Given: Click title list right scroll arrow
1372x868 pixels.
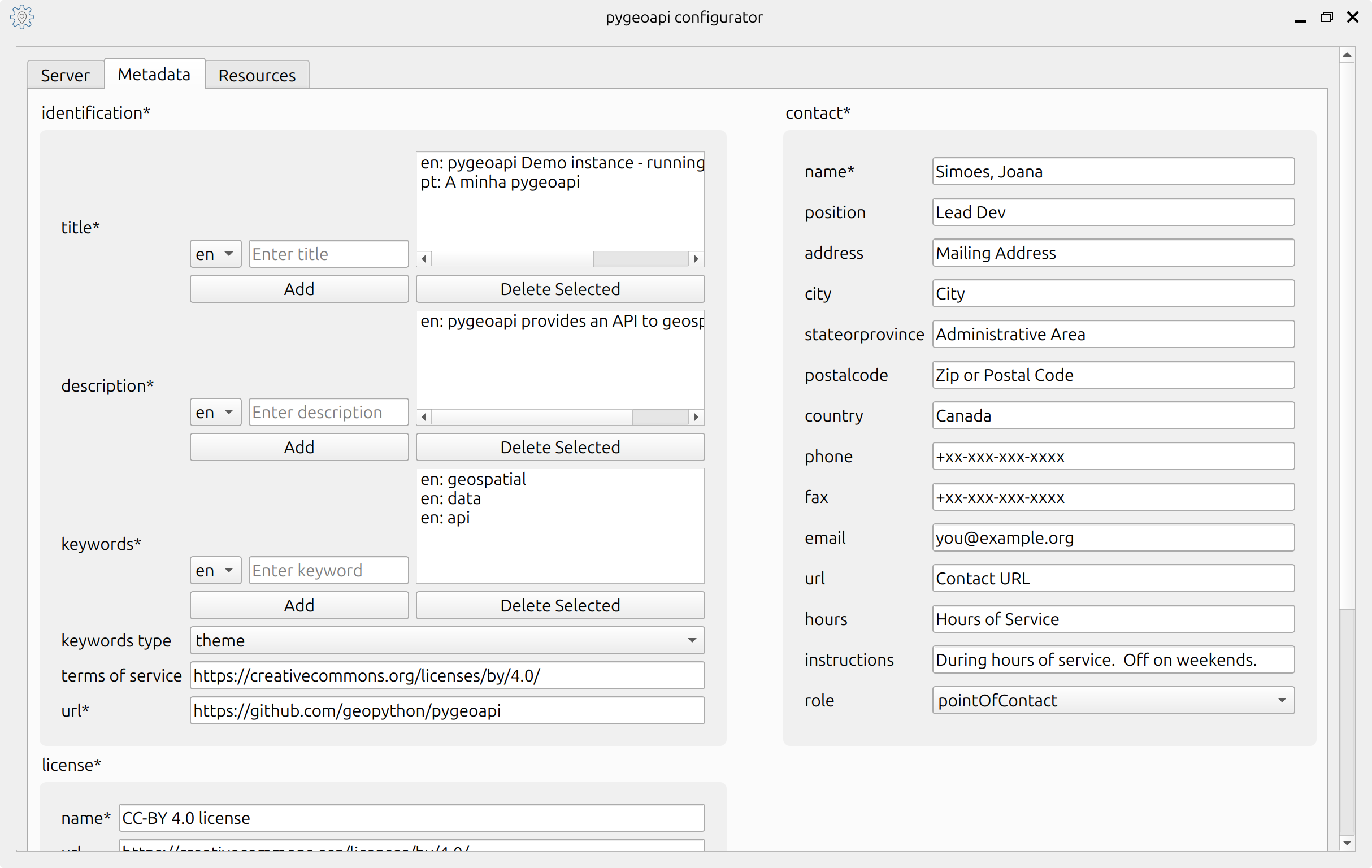Looking at the screenshot, I should 696,259.
